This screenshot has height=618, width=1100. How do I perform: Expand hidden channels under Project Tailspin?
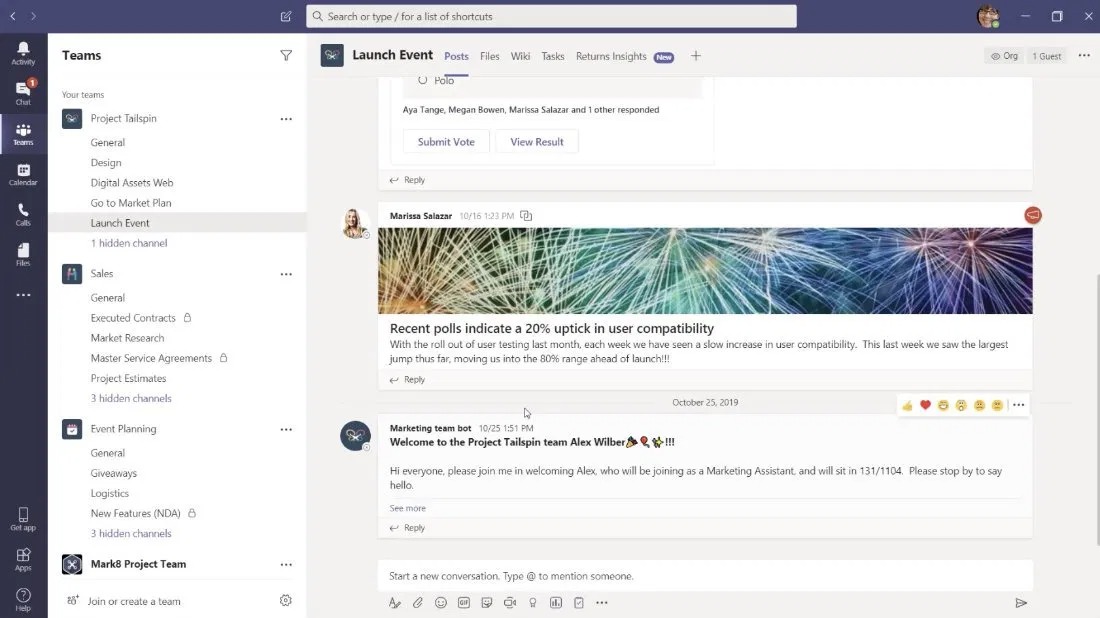(129, 243)
